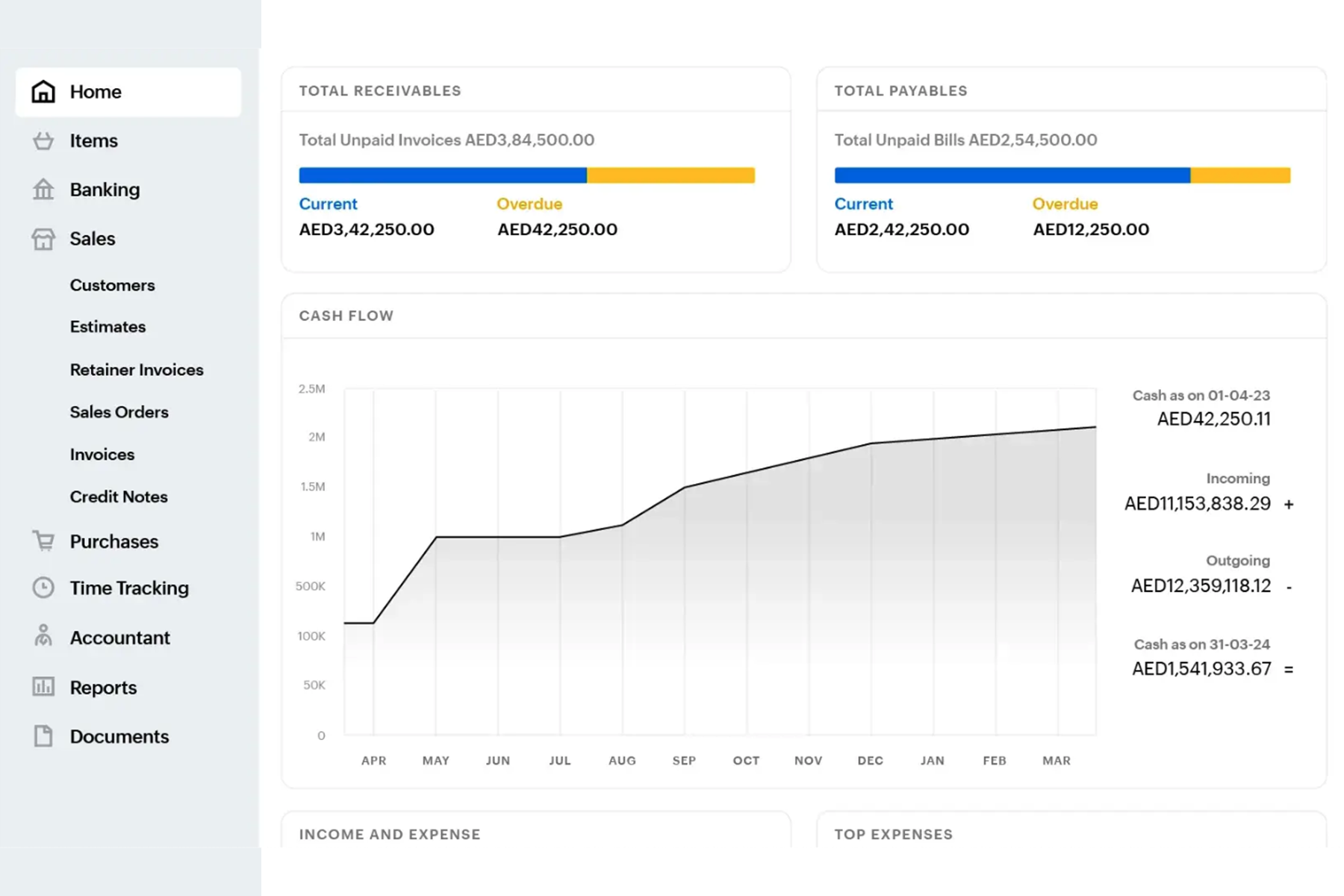Click receivables Overdue AED42,250.00 amount
The image size is (1344, 896).
(x=557, y=229)
